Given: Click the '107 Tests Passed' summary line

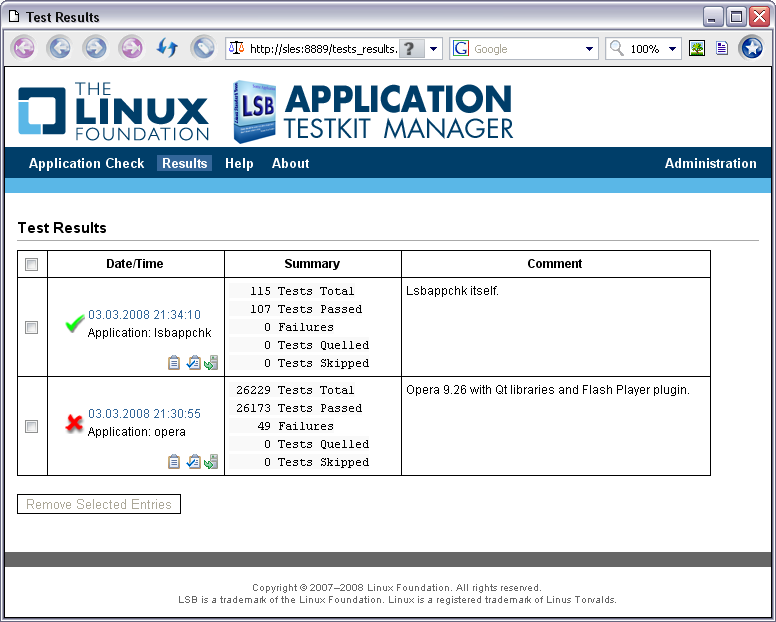Looking at the screenshot, I should click(x=306, y=309).
